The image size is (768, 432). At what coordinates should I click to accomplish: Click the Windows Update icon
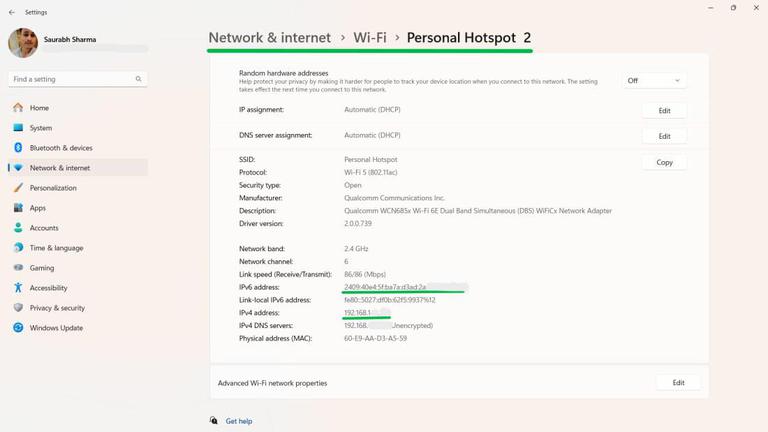(18, 328)
